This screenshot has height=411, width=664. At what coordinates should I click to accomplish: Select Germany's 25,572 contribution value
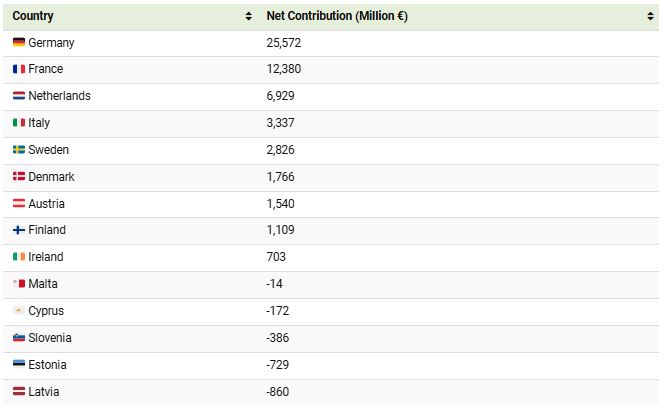point(284,43)
